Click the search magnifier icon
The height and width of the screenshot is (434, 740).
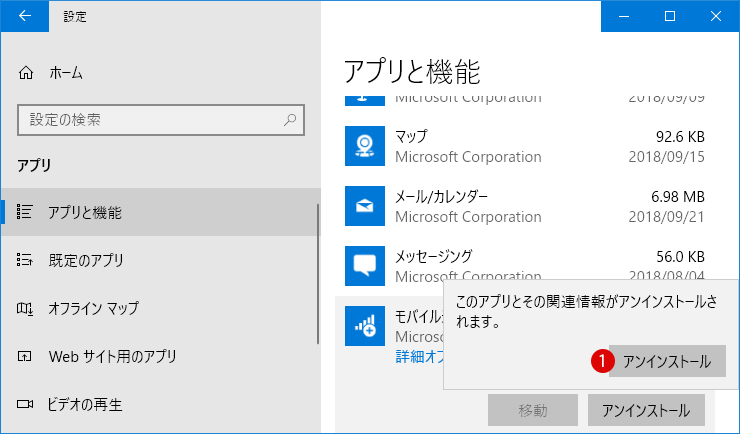coord(290,120)
